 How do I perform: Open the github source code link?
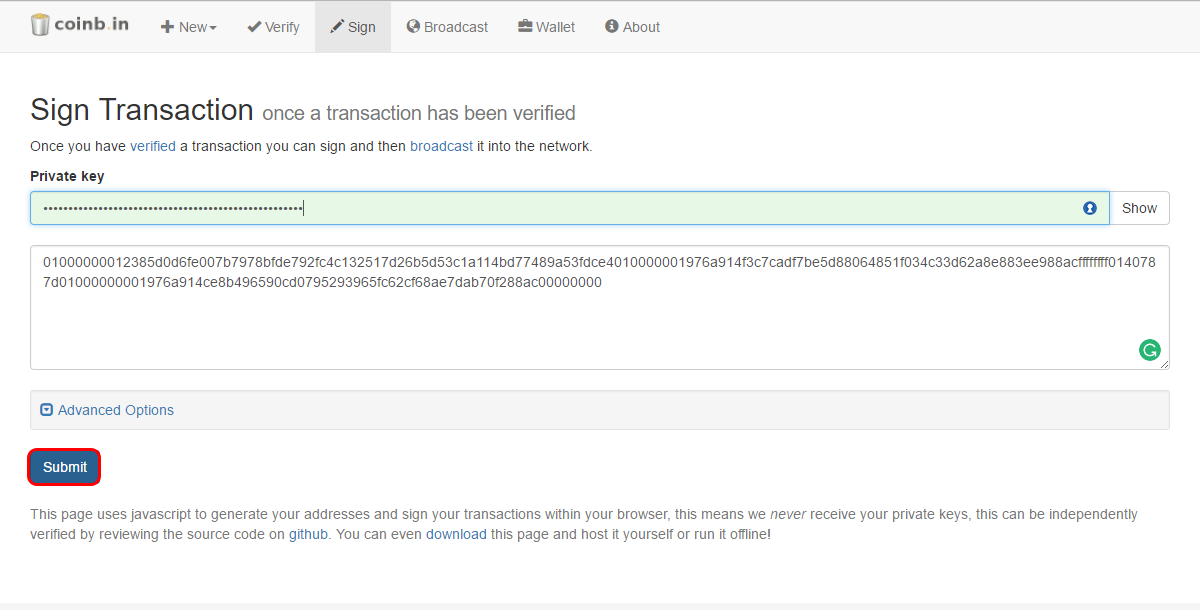tap(308, 534)
